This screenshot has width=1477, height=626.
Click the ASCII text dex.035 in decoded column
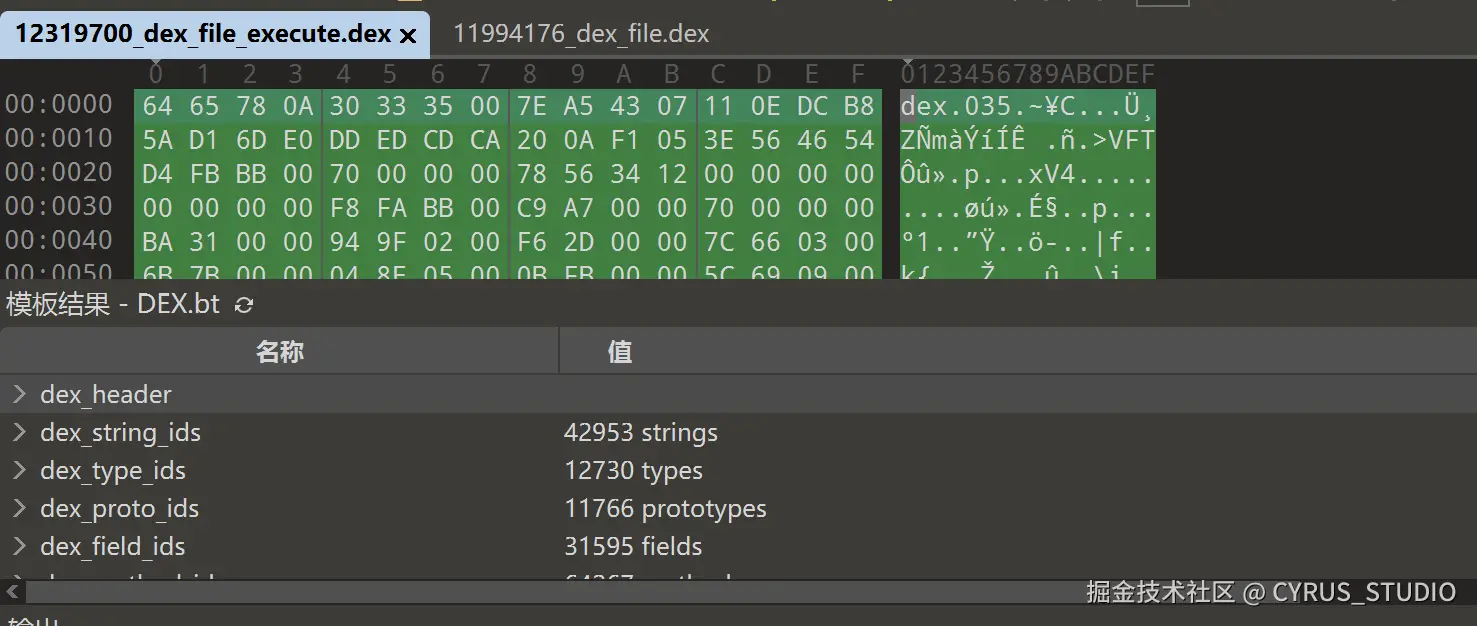(956, 106)
